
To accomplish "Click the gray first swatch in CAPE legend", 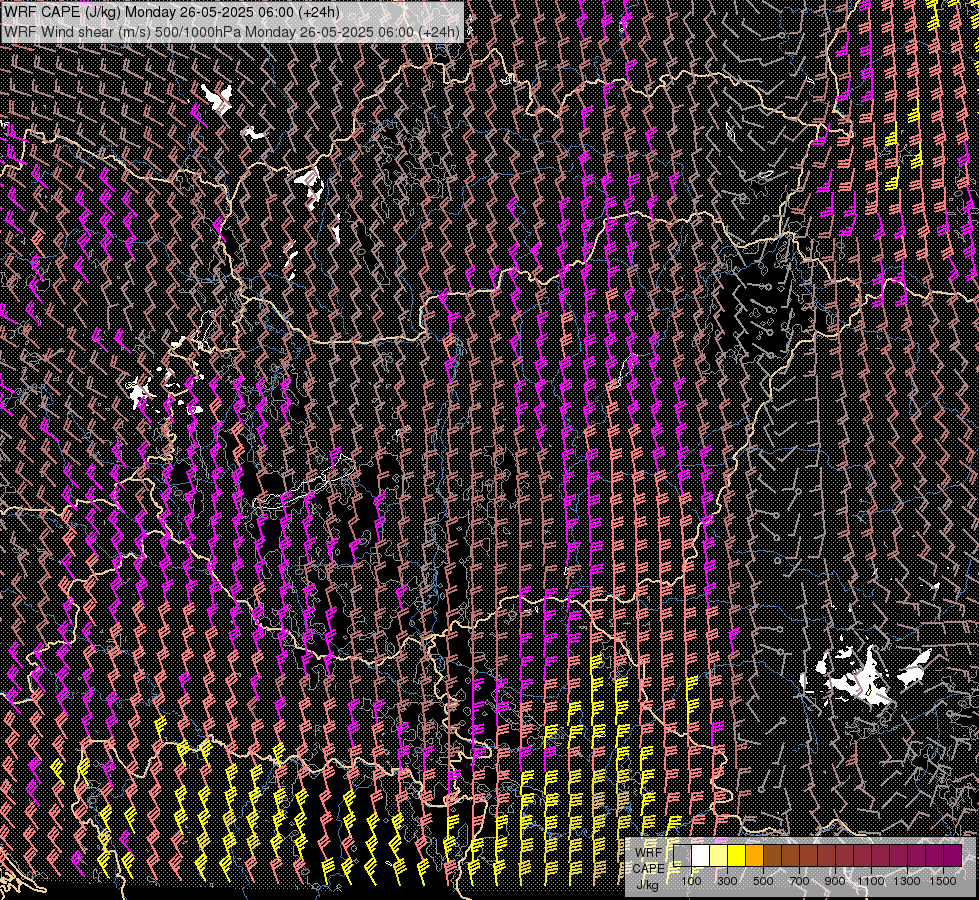I will 682,856.
